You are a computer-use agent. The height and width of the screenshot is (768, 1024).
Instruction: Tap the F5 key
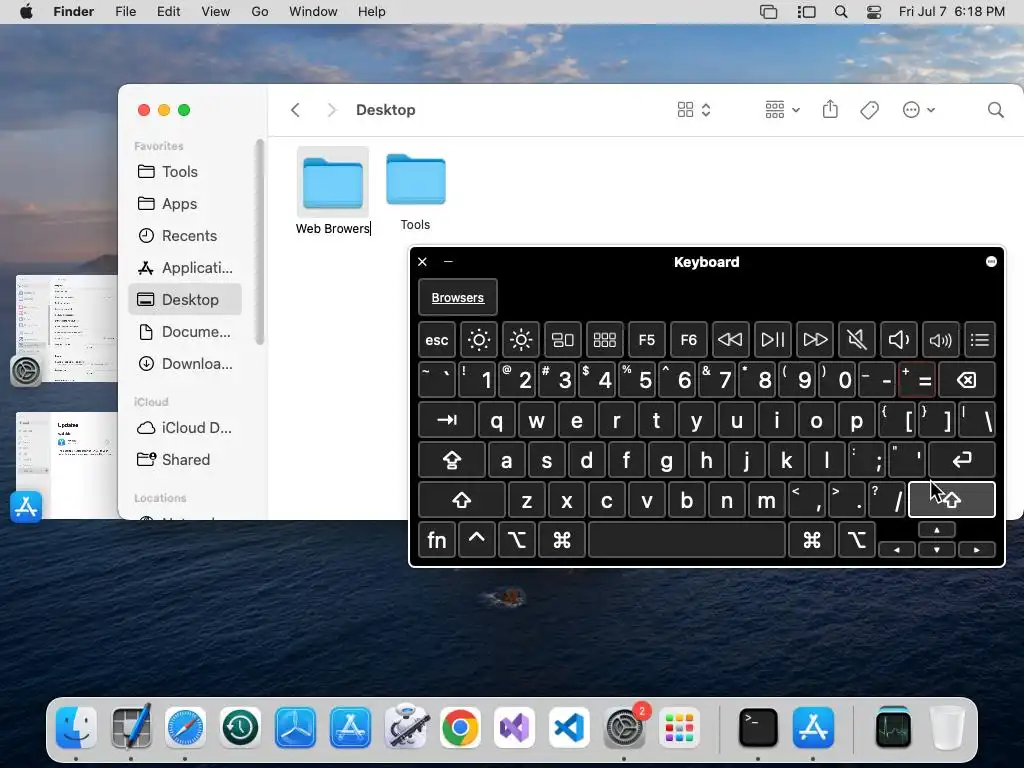(x=647, y=340)
